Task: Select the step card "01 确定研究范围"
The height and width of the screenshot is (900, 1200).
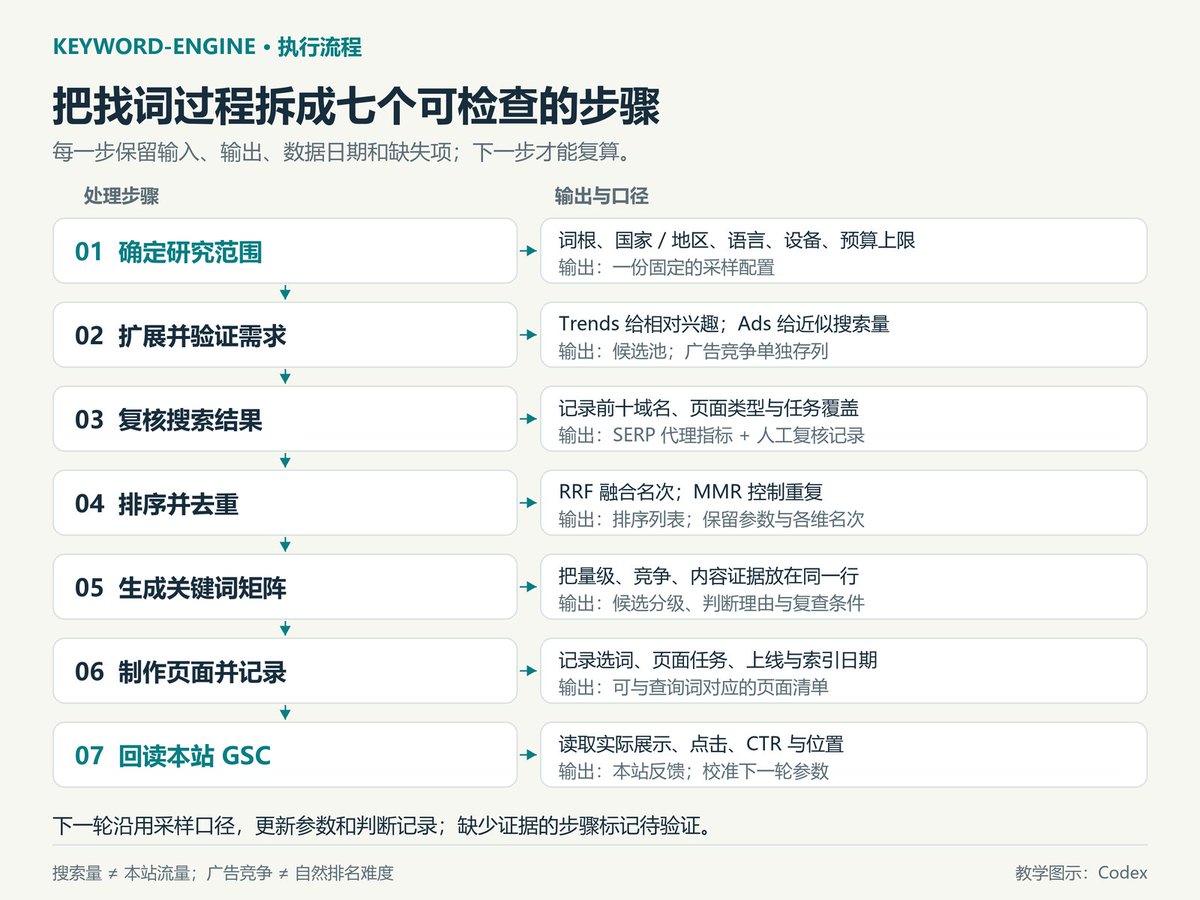Action: pyautogui.click(x=285, y=251)
